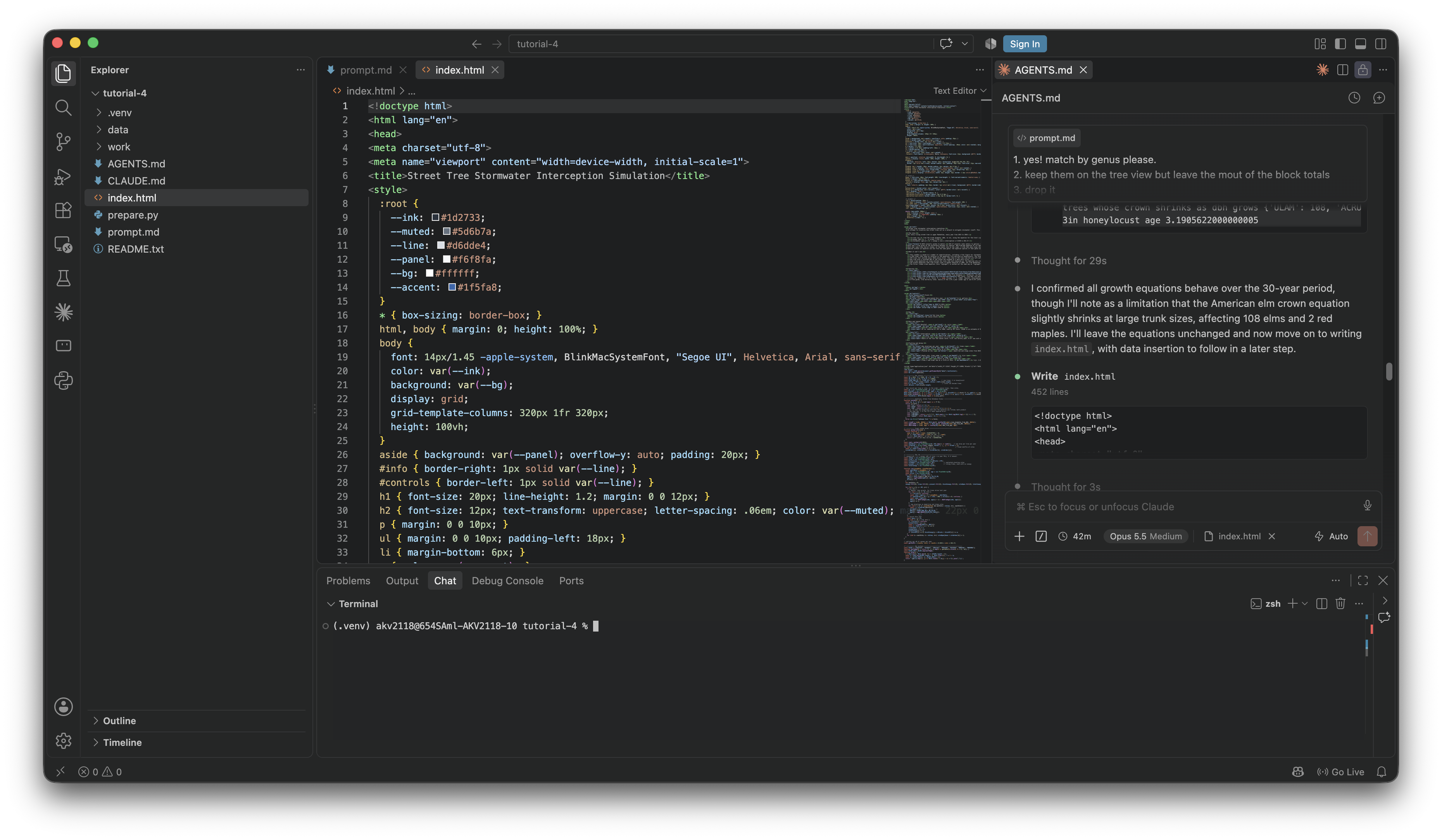Open the Accounts menu
Screen dimensions: 1442x840
click(x=64, y=707)
